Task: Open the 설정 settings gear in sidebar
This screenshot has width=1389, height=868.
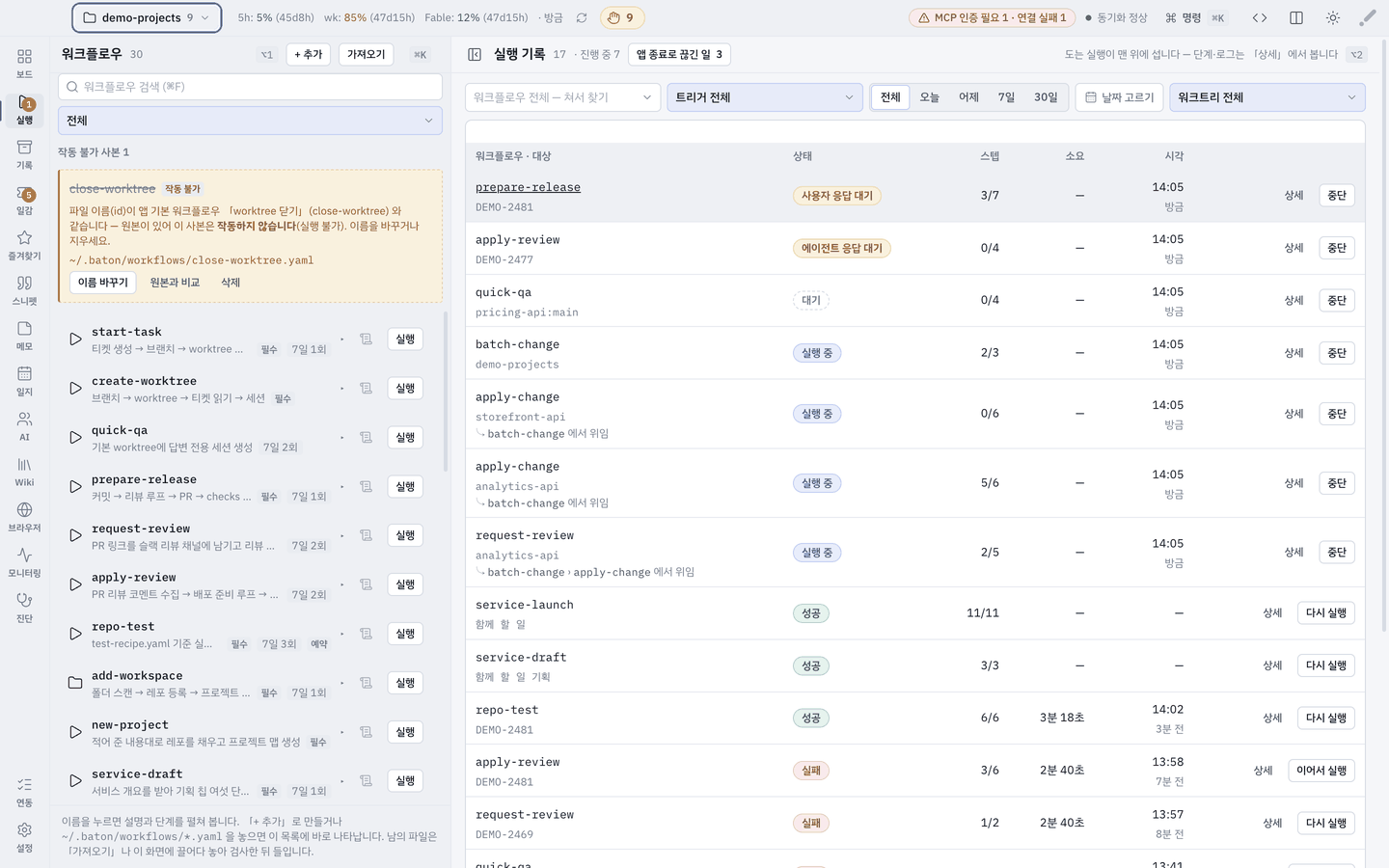Action: pyautogui.click(x=24, y=837)
